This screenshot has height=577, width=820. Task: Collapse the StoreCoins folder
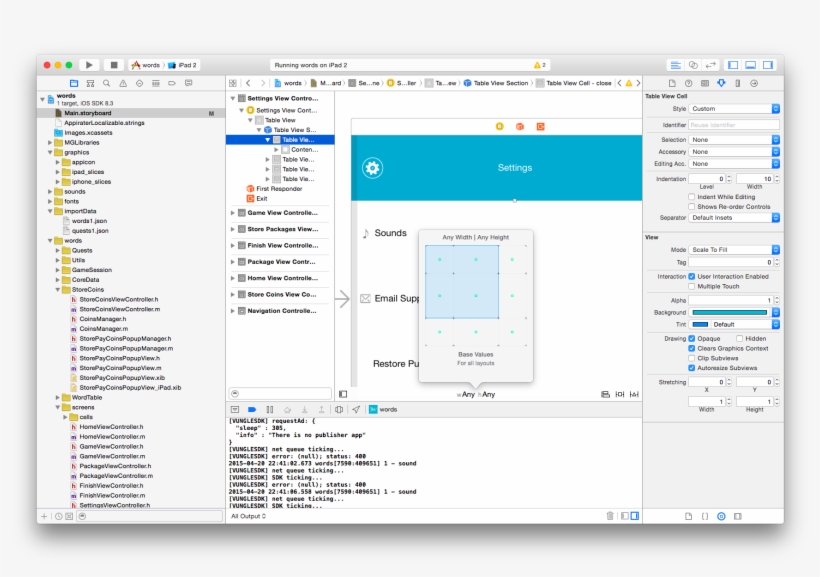tap(58, 289)
